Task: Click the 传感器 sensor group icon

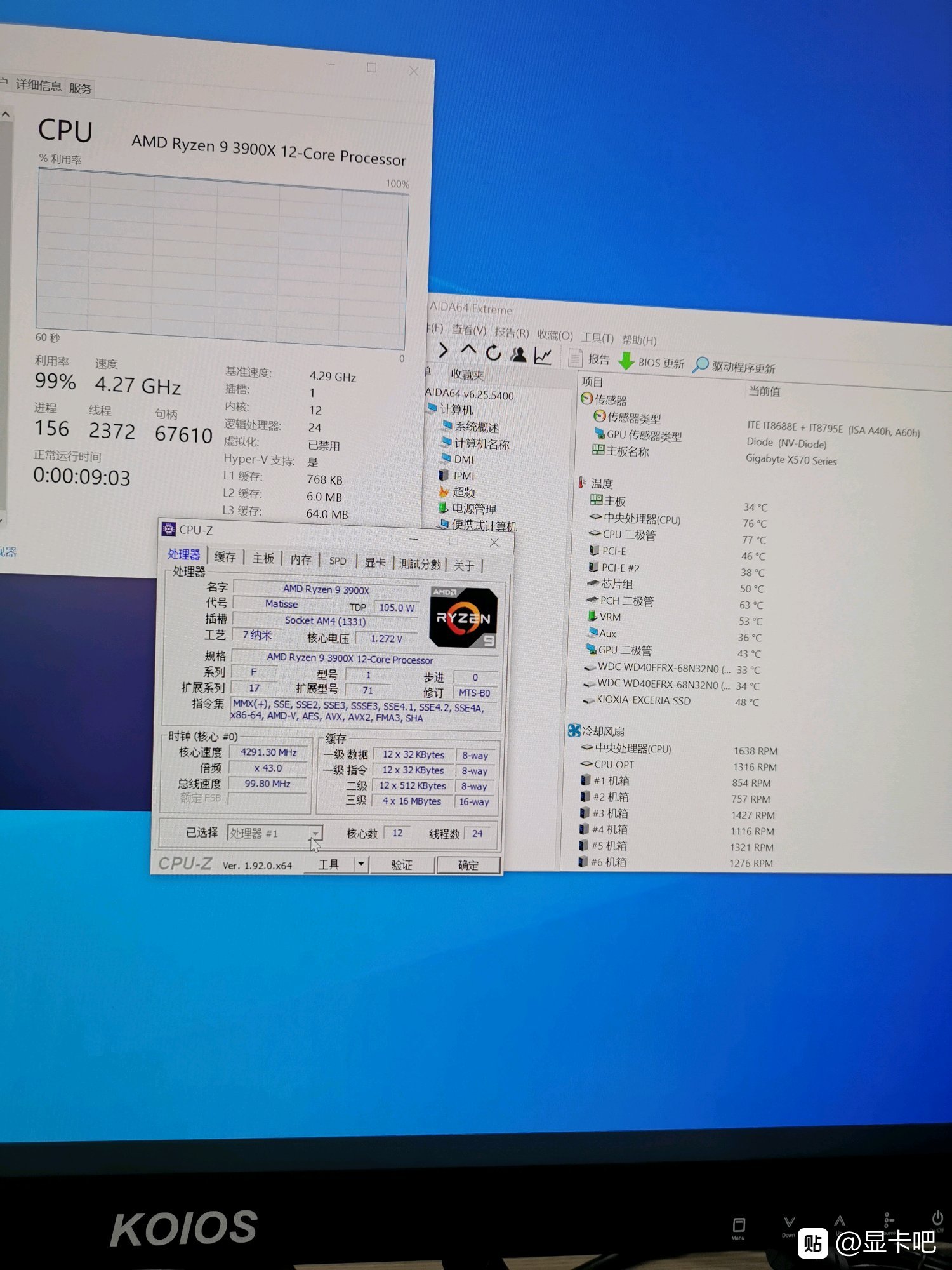Action: 586,399
